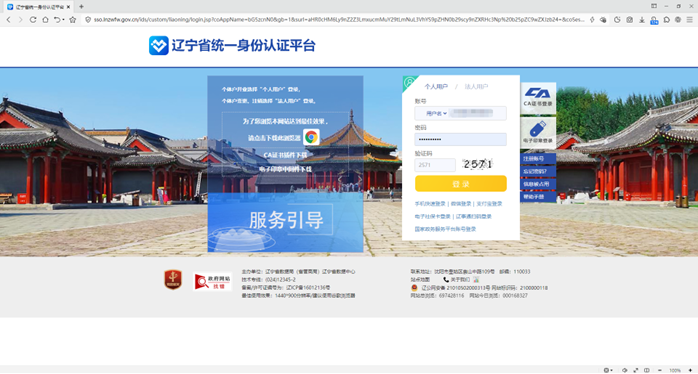Reload the page with the refresh icon
Image resolution: width=698 pixels, height=374 pixels.
33,20
